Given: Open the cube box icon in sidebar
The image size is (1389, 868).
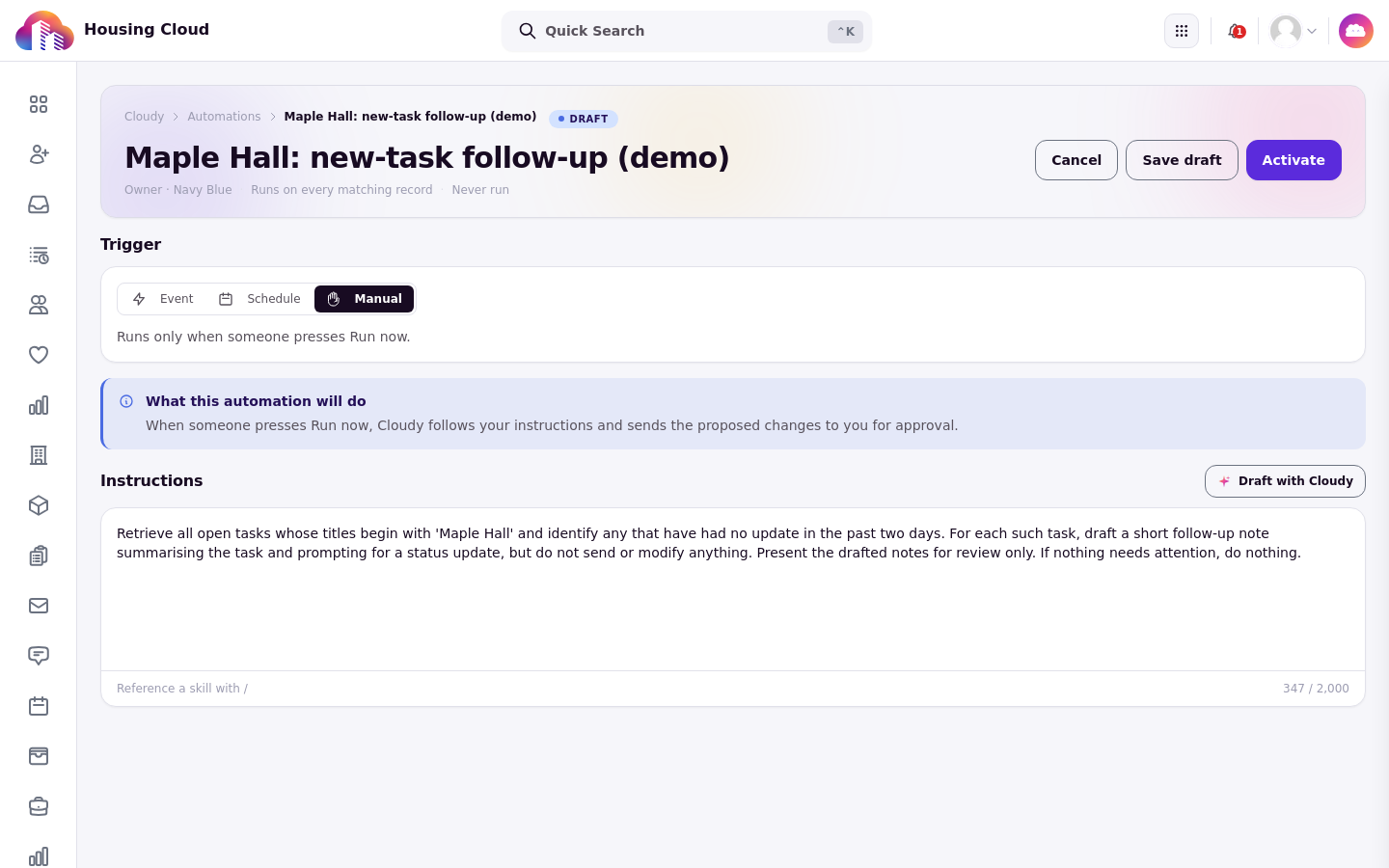Looking at the screenshot, I should pos(39,505).
